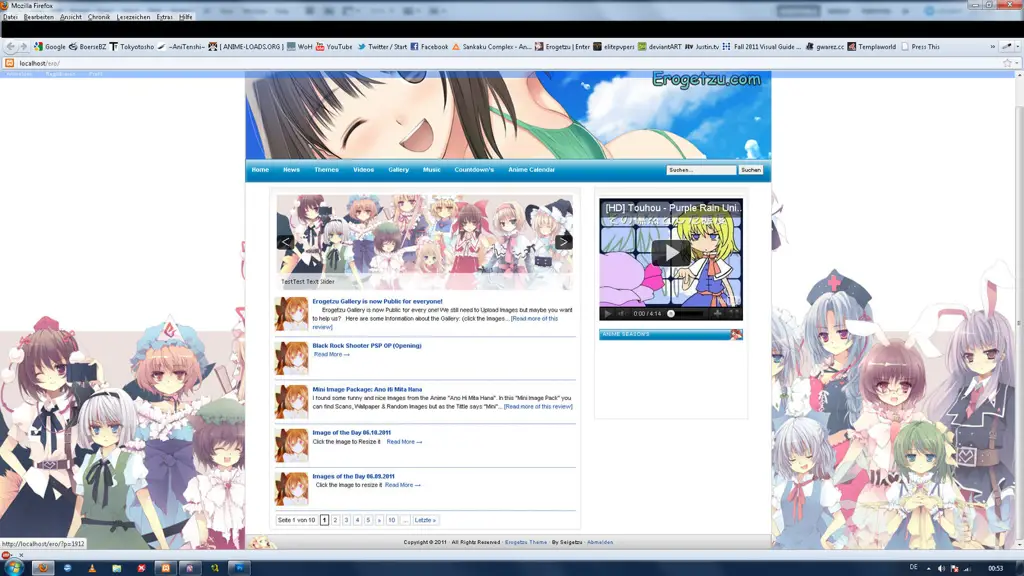Image resolution: width=1024 pixels, height=576 pixels.
Task: Open the elitepvpers bookmark
Action: click(614, 47)
